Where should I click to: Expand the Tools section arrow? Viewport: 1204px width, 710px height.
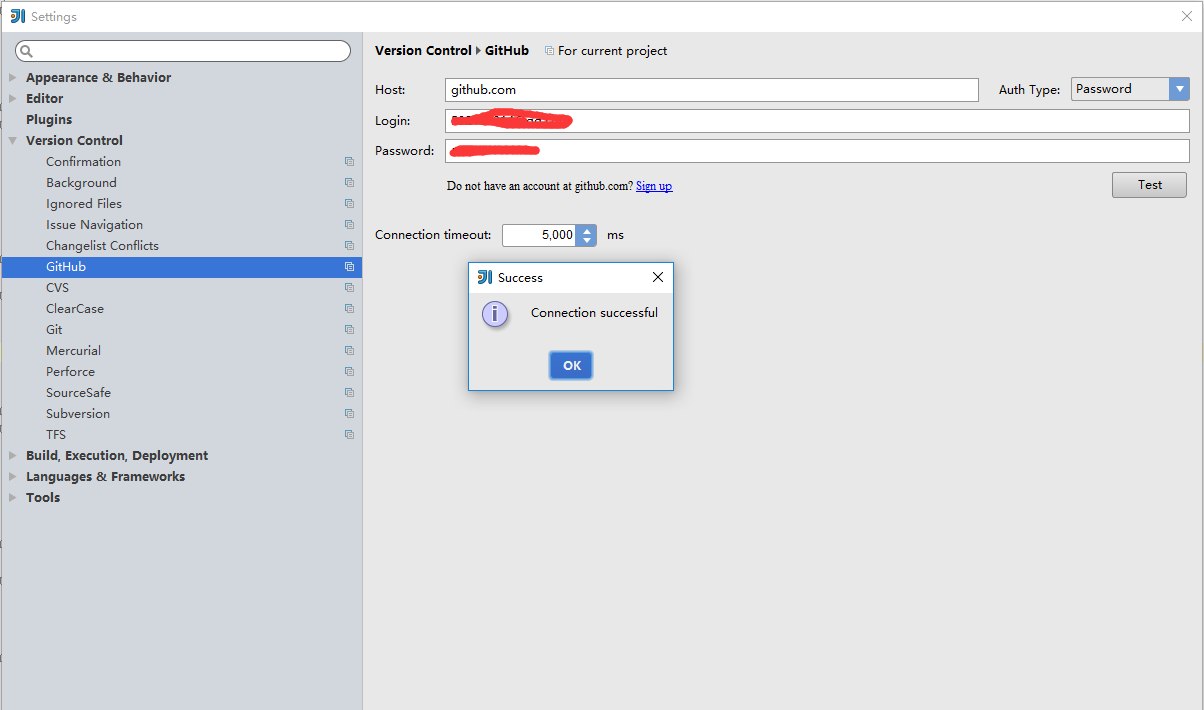(13, 497)
